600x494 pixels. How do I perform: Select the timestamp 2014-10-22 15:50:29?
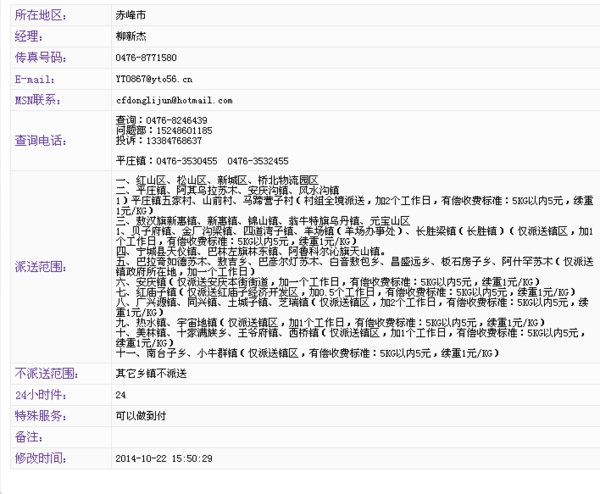165,458
